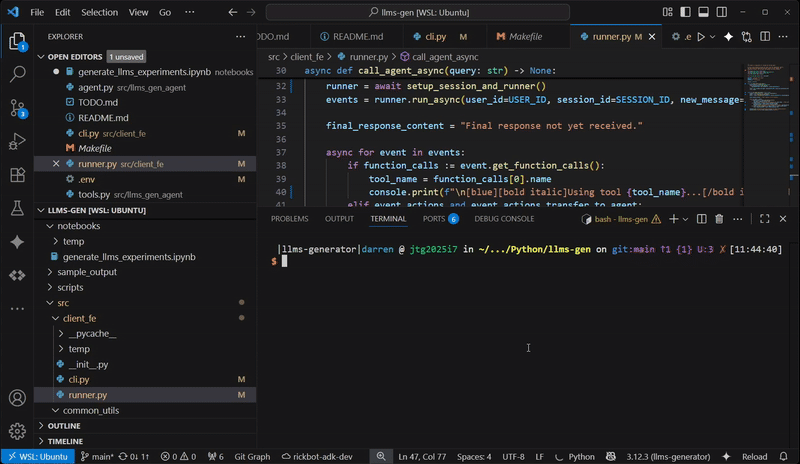Split the editor to the right
Image resolution: width=800 pixels, height=464 pixels.
tap(766, 36)
